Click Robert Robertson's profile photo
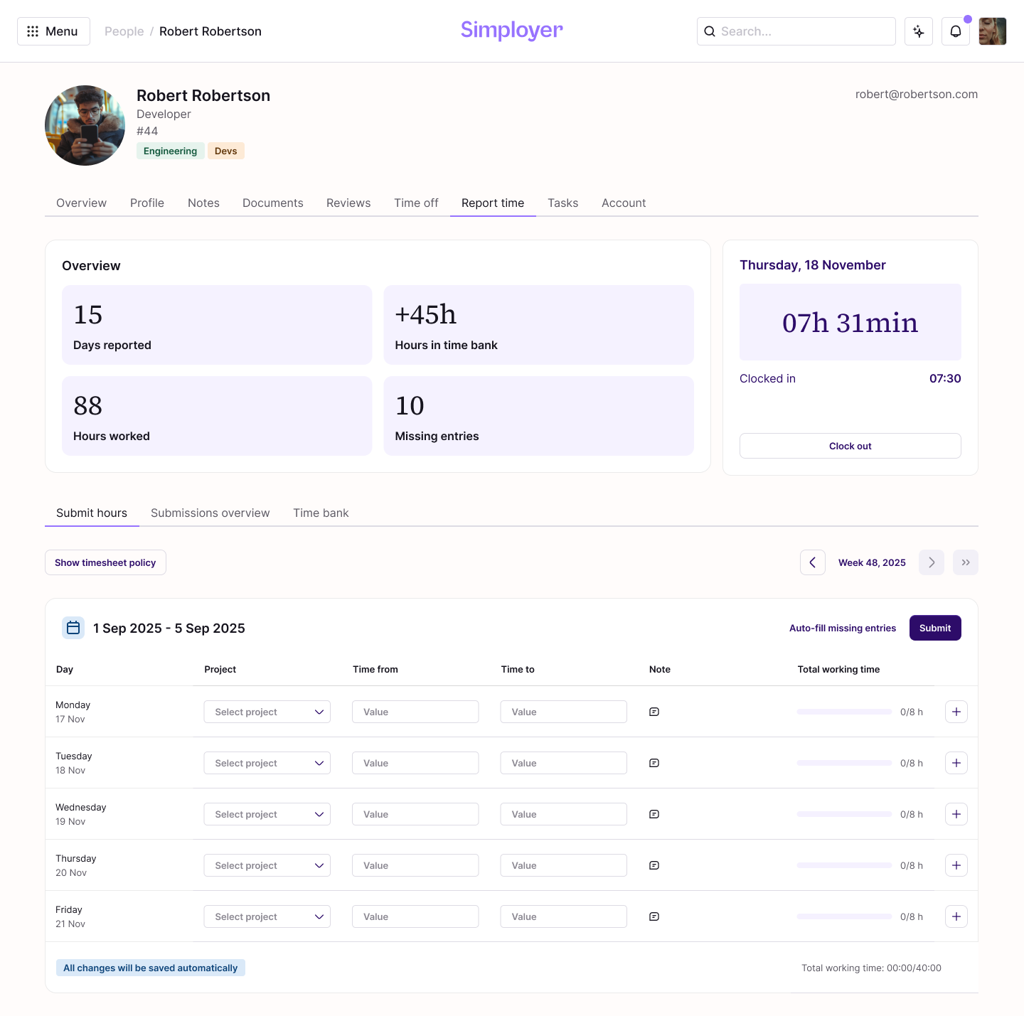The image size is (1024, 1016). pos(85,125)
